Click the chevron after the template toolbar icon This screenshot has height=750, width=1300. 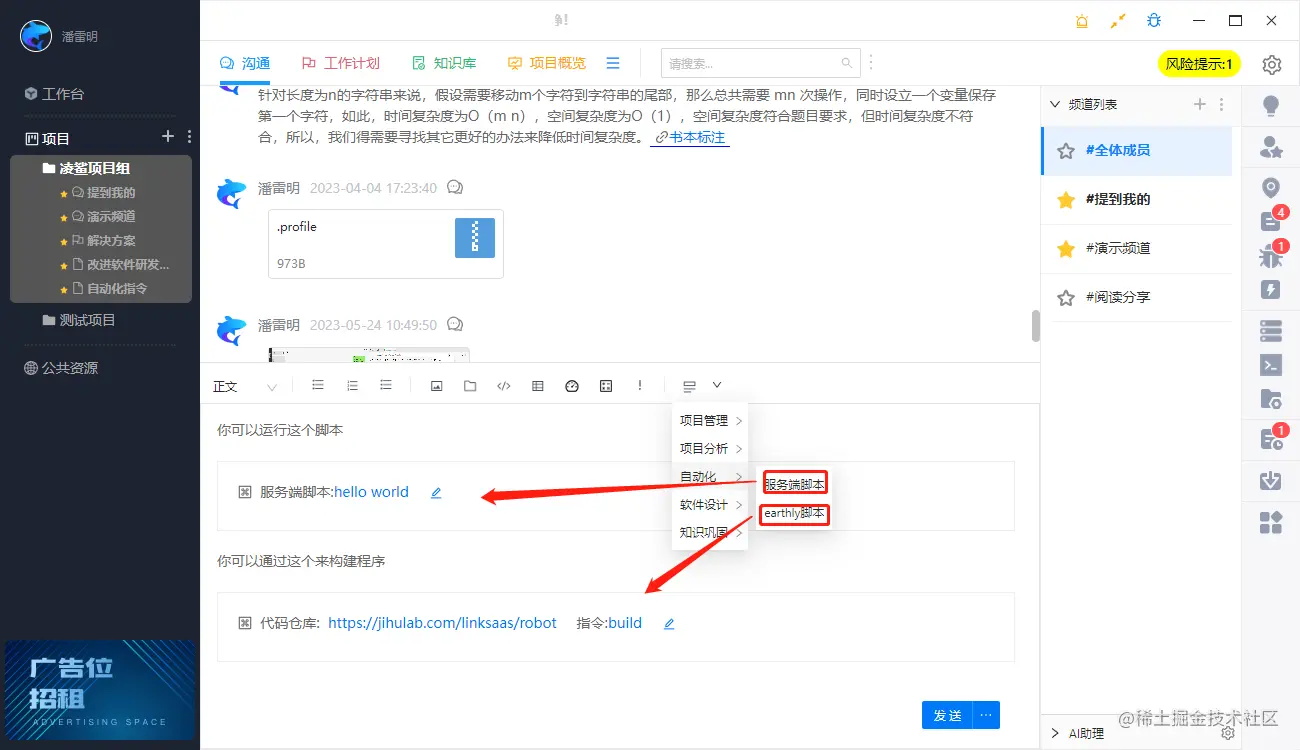pyautogui.click(x=717, y=385)
